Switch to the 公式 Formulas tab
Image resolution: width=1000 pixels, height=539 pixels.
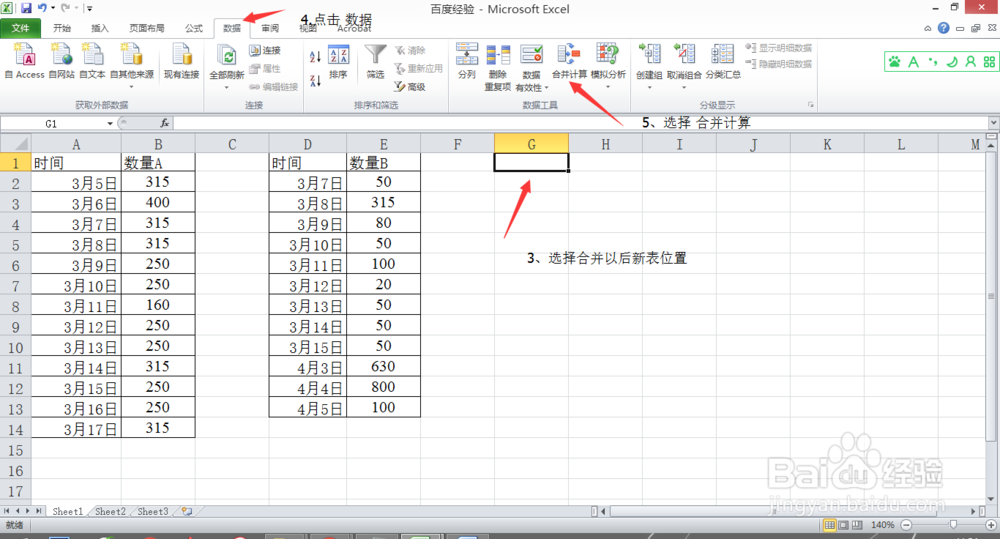pyautogui.click(x=194, y=28)
